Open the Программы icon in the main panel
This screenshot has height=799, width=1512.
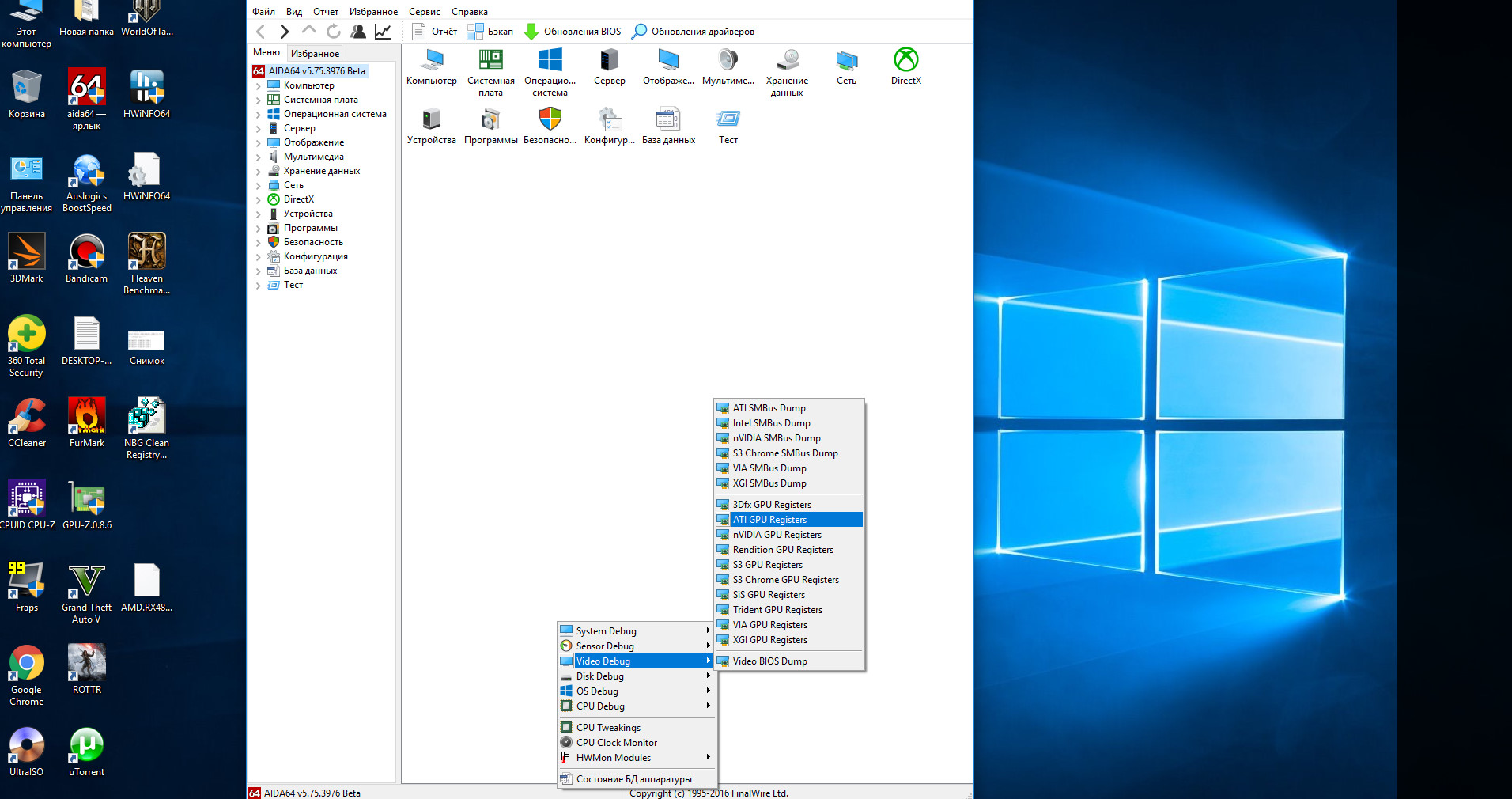(490, 127)
